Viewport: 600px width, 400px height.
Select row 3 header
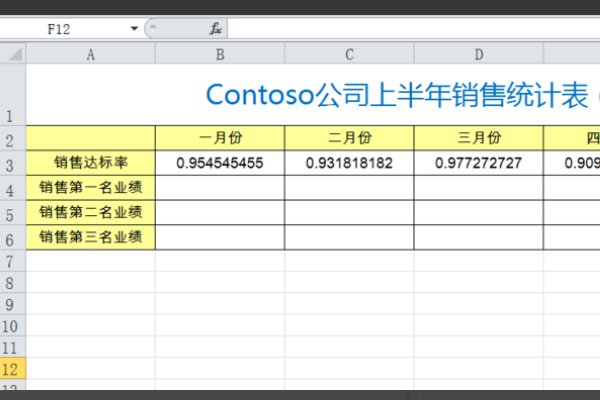point(13,163)
